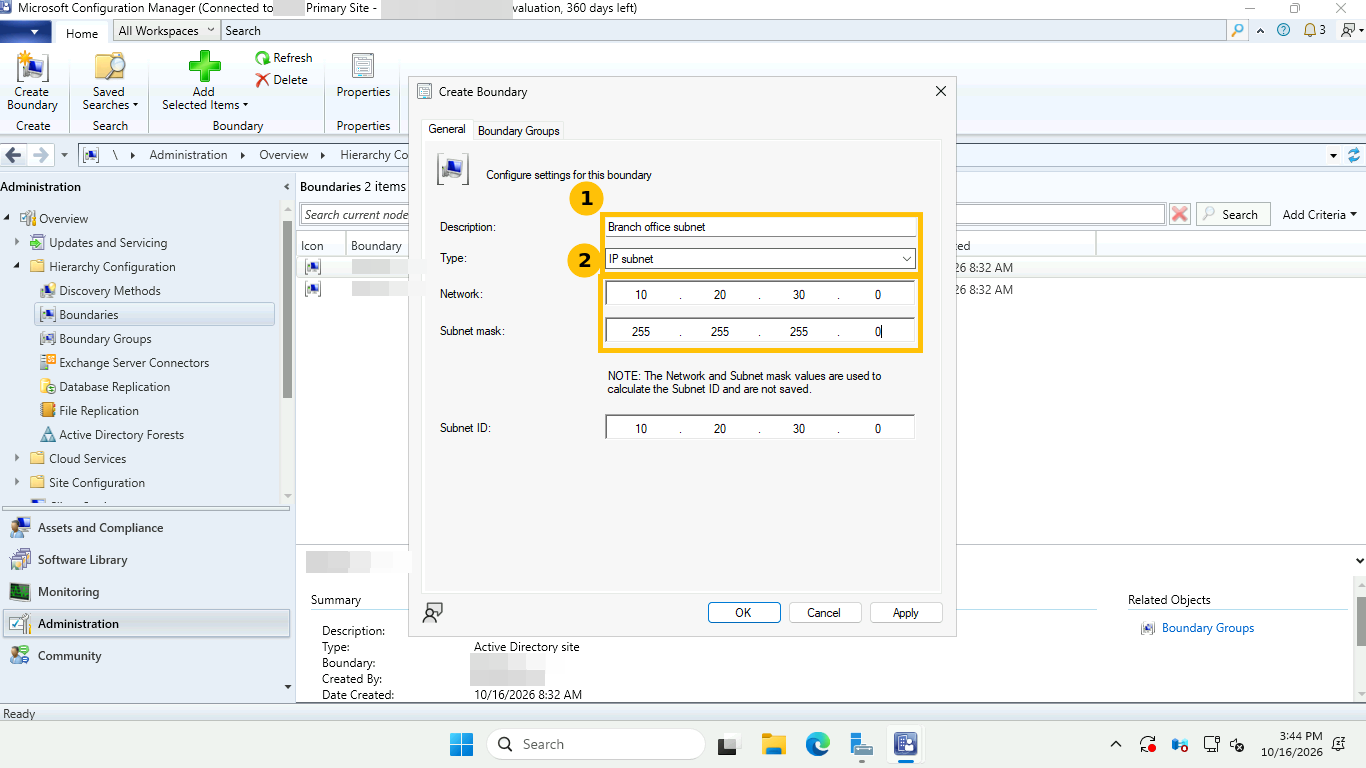Open the Type dropdown showing IP subnet
The image size is (1366, 768).
click(x=760, y=259)
